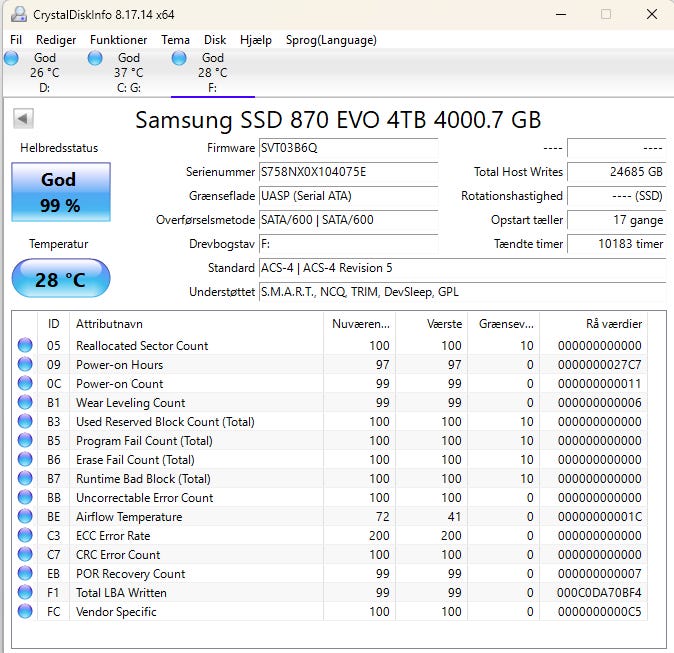This screenshot has height=653, width=674.
Task: Click status orb of Uncorrectable Error Count row
Action: click(x=25, y=497)
